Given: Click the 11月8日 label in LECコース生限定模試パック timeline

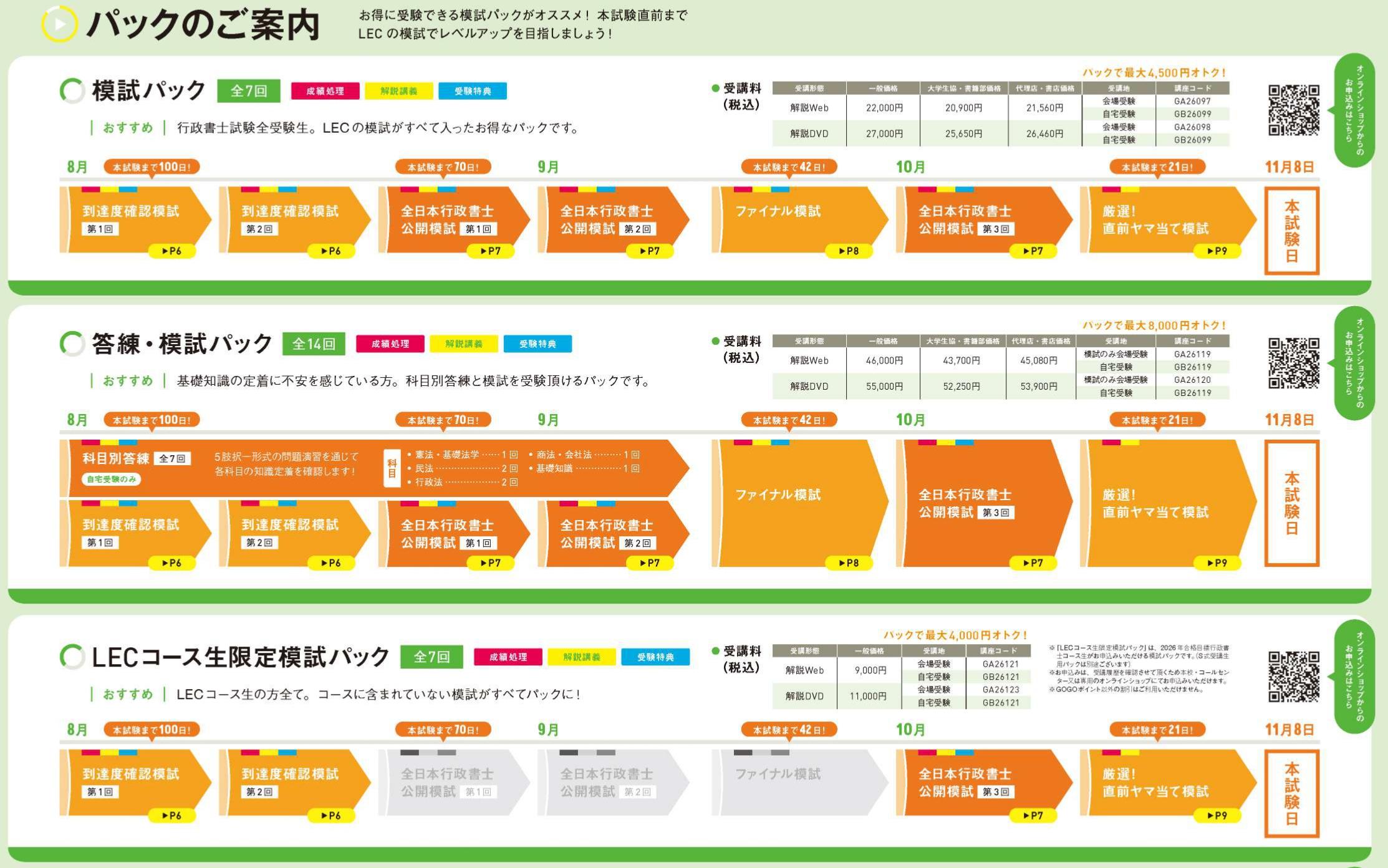Looking at the screenshot, I should pyautogui.click(x=1289, y=730).
